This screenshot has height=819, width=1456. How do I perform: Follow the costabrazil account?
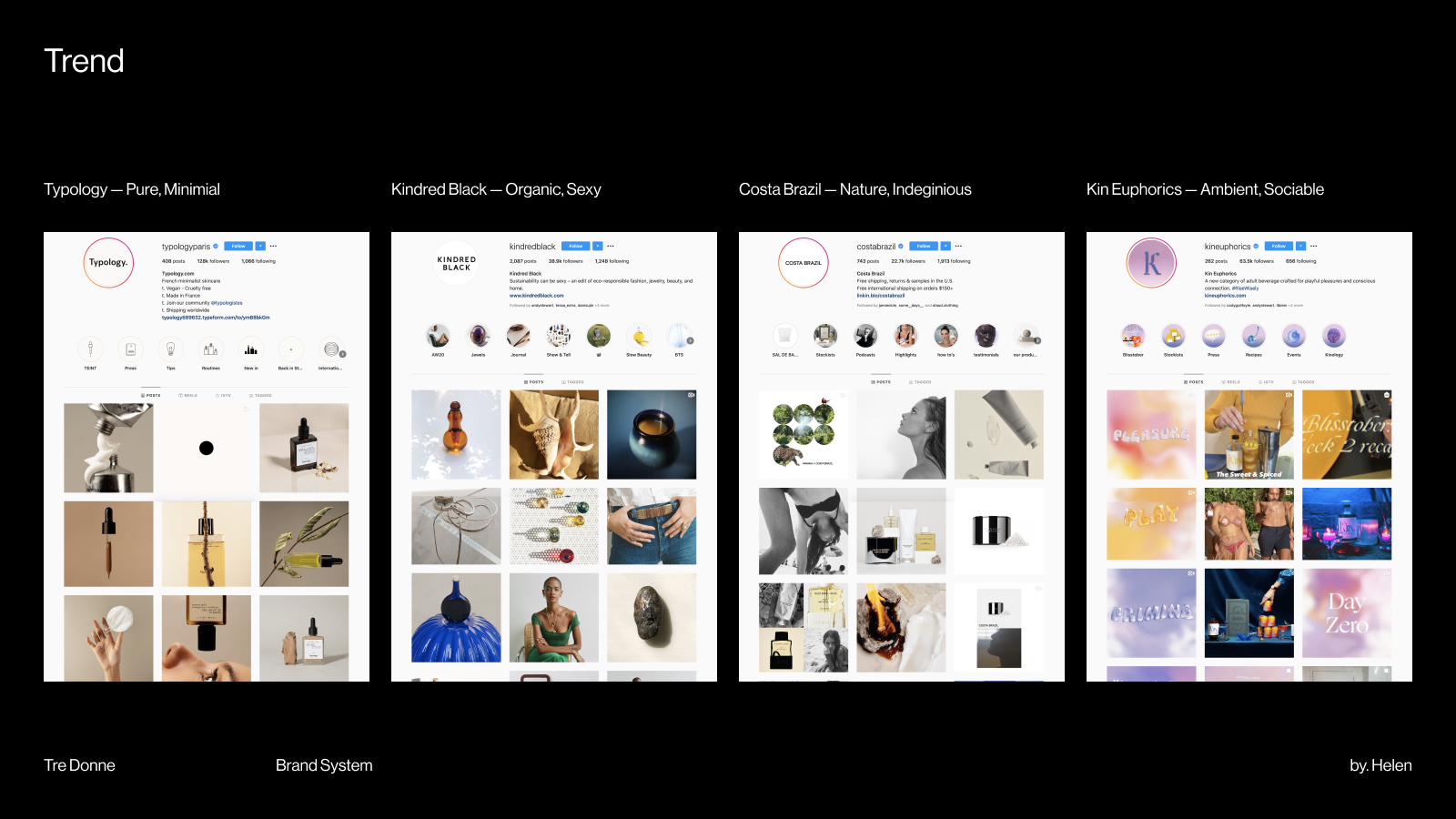coord(924,246)
